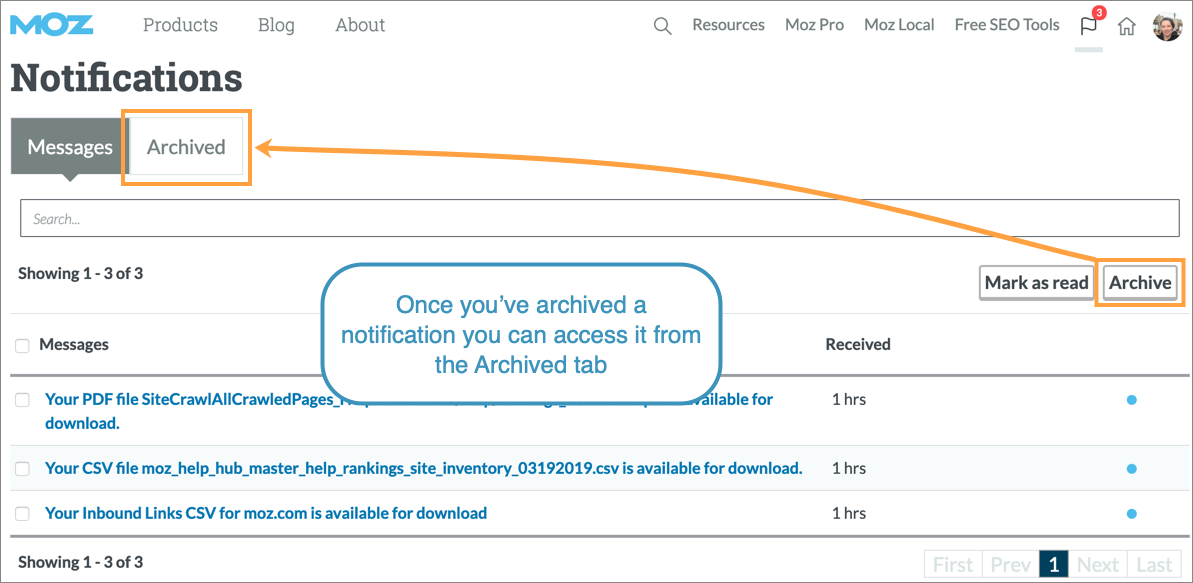Open the Blog menu item
This screenshot has height=583, width=1193.
click(276, 25)
